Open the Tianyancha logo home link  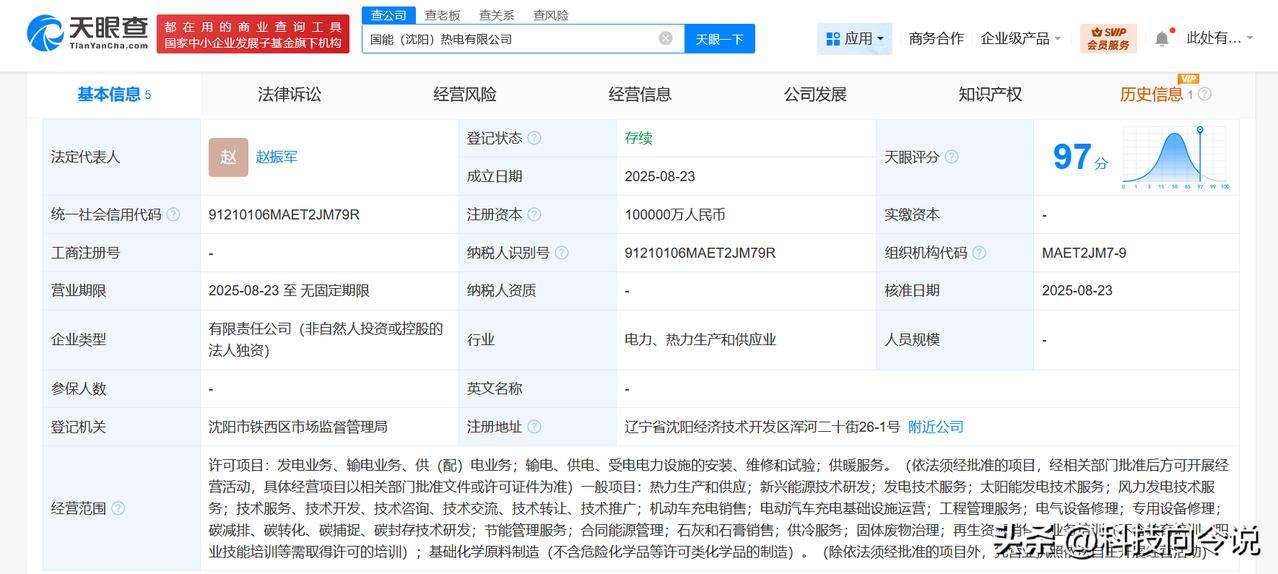[x=88, y=33]
